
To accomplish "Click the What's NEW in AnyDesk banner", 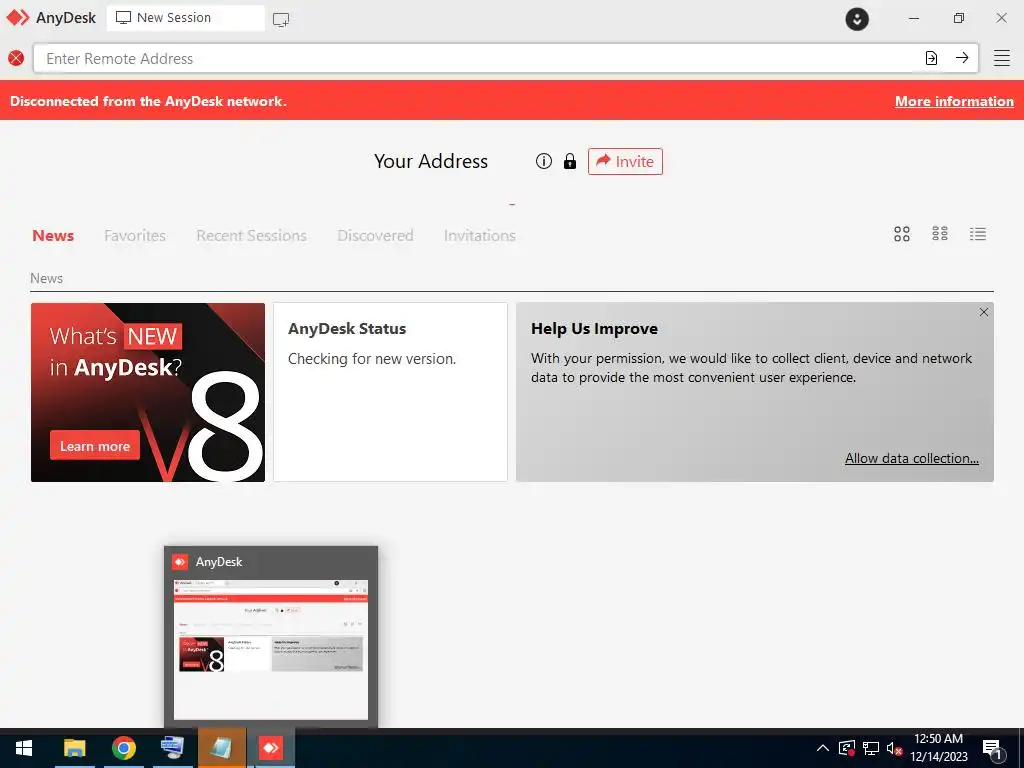I will (x=148, y=392).
